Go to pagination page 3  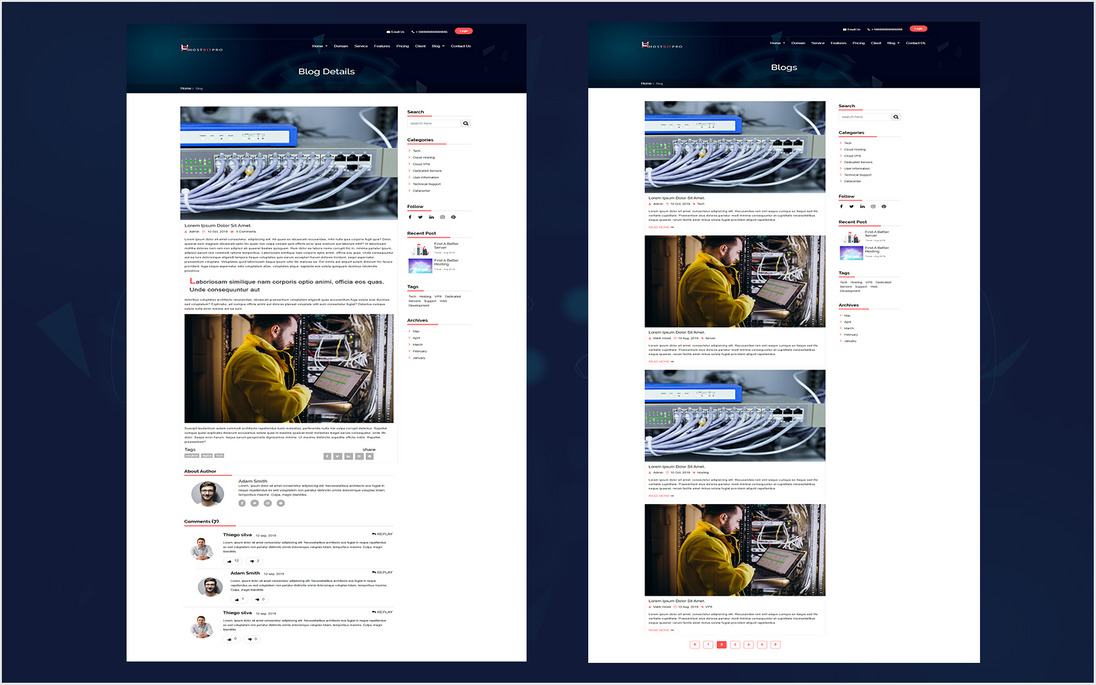(x=735, y=644)
